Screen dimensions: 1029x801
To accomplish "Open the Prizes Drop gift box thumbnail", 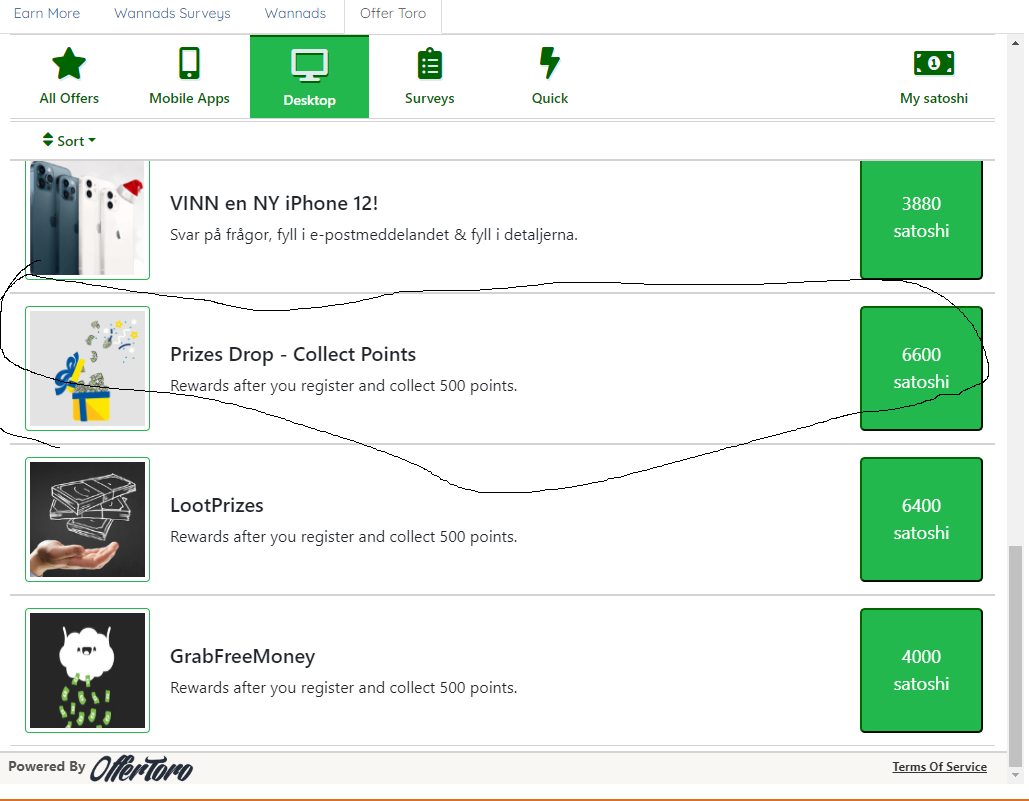I will (x=87, y=368).
